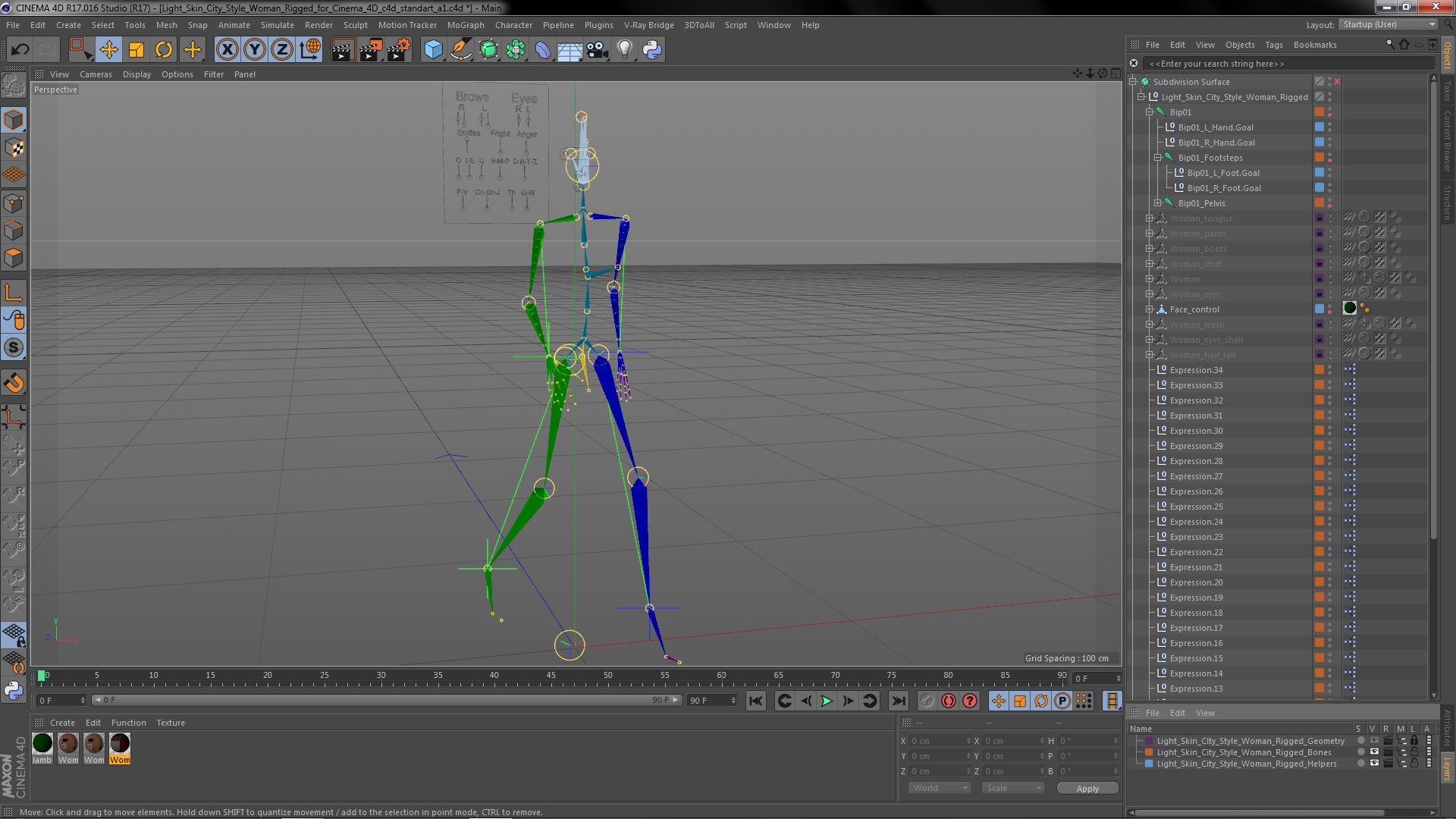Open the spline Pen tool
Image resolution: width=1456 pixels, height=819 pixels.
point(460,50)
